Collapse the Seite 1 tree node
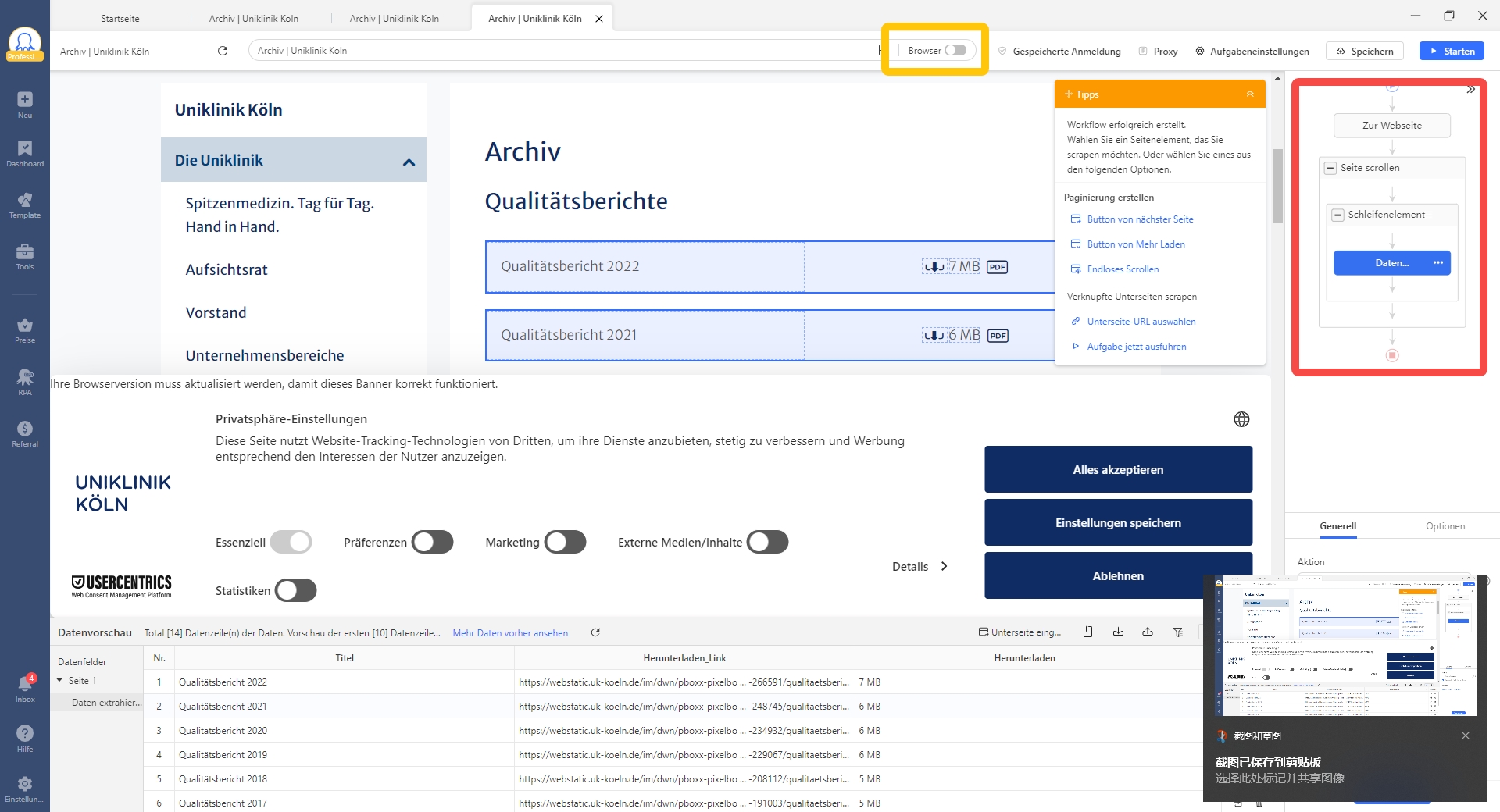 [59, 681]
